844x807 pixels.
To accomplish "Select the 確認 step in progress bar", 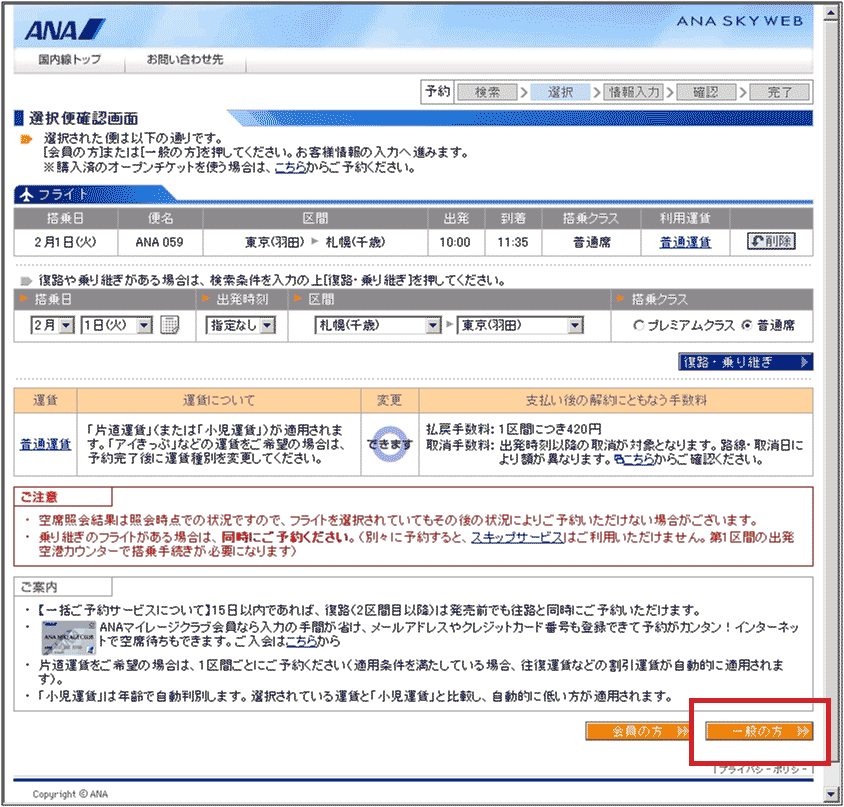I will (706, 92).
